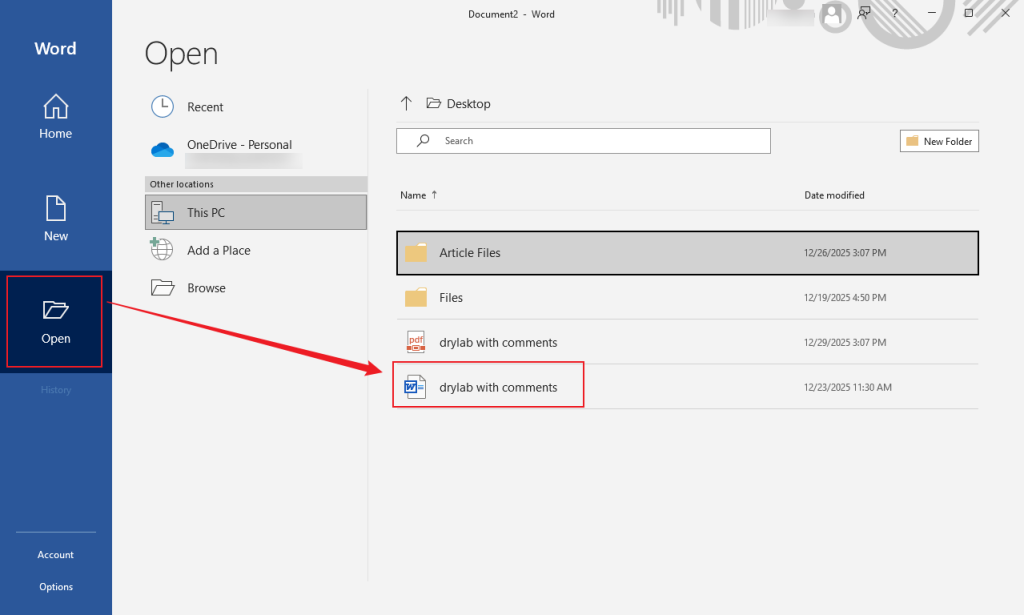Open the Files folder

451,298
